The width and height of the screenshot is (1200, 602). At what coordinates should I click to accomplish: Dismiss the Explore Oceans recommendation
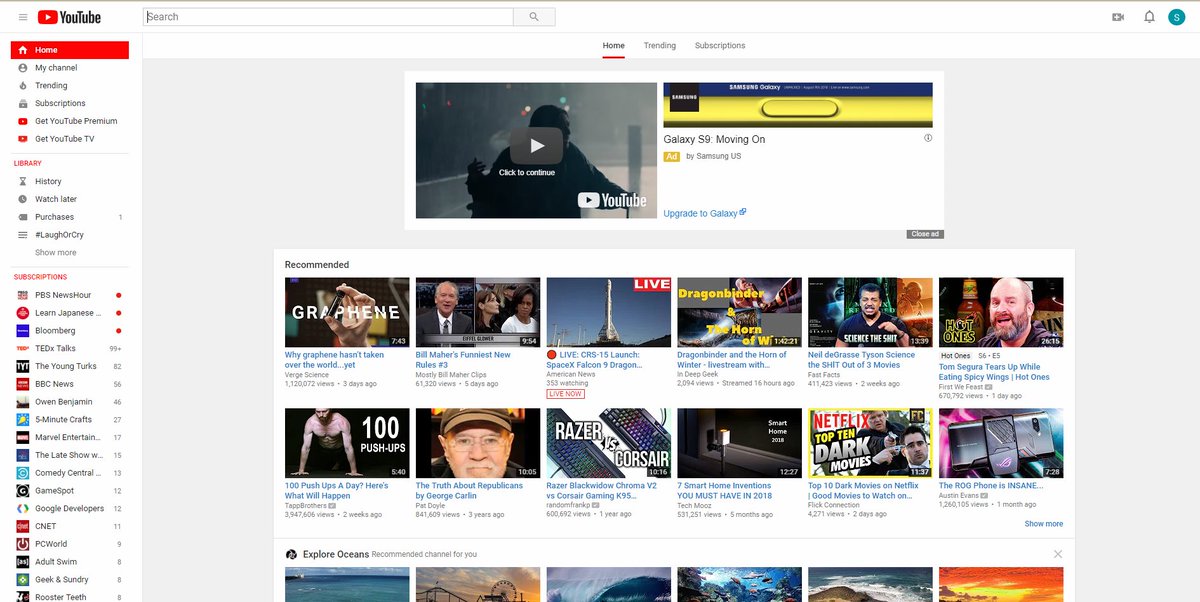[1057, 554]
